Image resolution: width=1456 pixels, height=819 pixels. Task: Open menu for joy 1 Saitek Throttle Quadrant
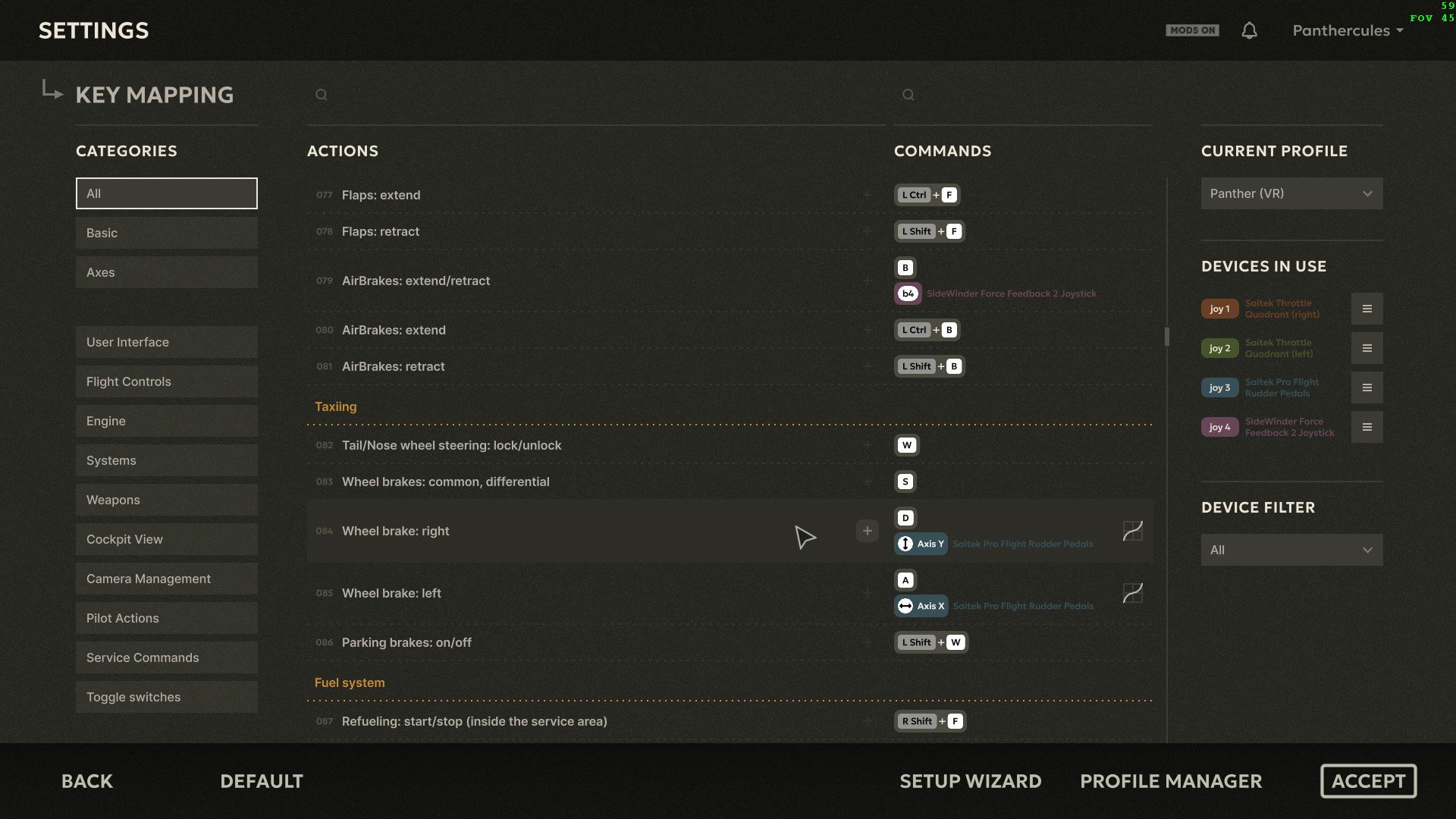pyautogui.click(x=1367, y=309)
